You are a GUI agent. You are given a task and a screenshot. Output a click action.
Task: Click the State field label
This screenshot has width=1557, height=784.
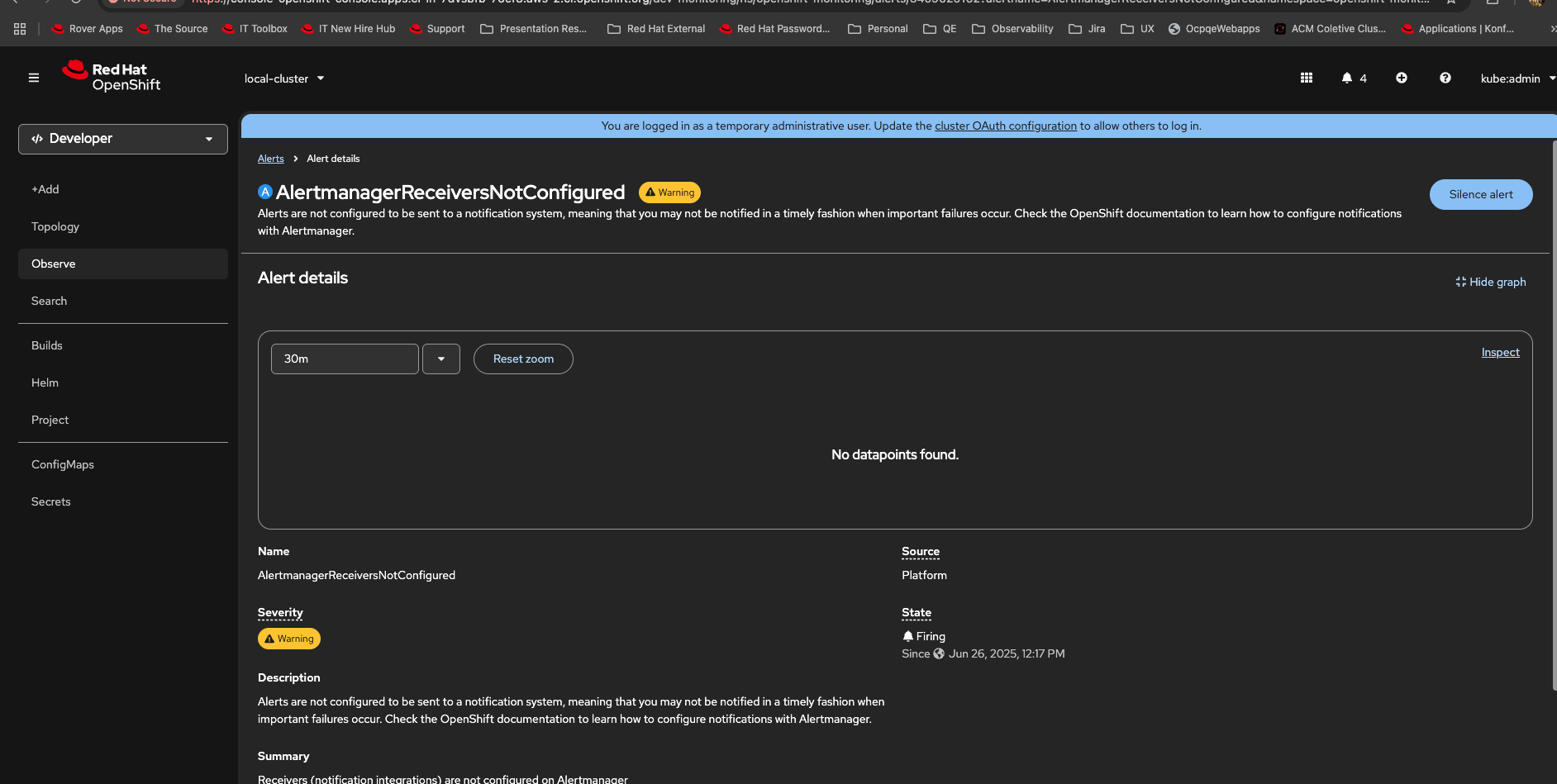pos(917,612)
